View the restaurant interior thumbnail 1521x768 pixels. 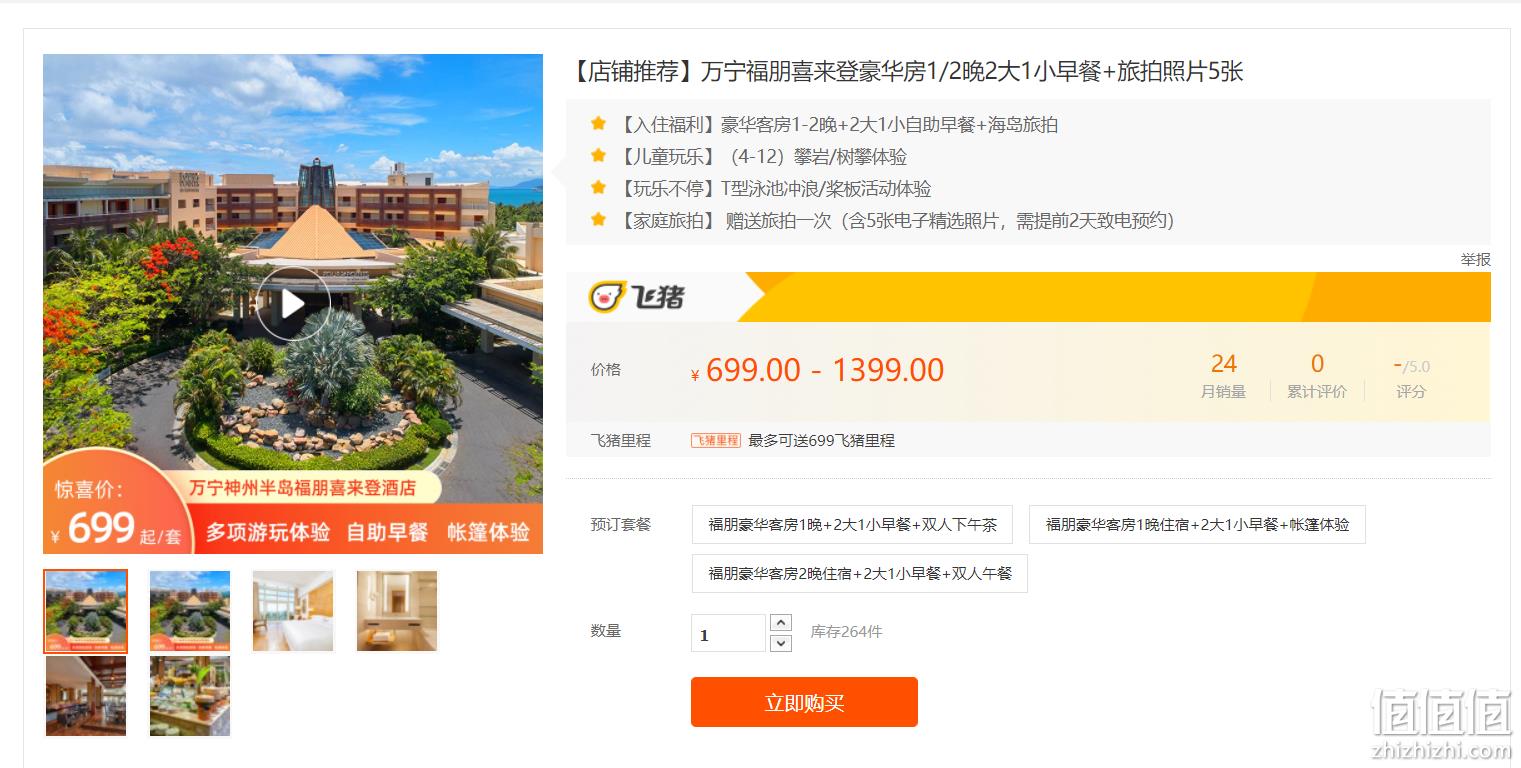[x=86, y=696]
